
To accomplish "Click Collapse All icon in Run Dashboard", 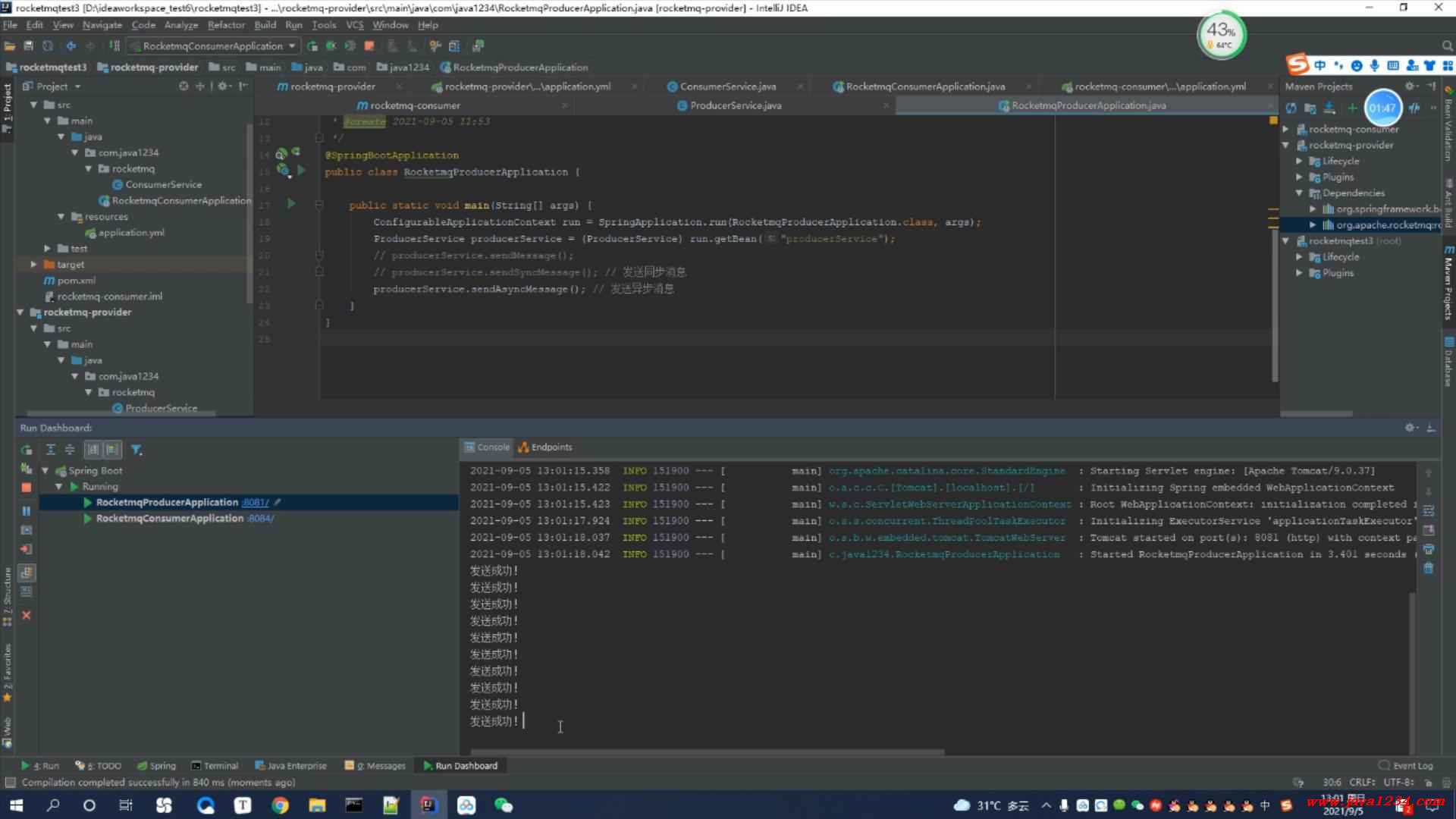I will (70, 450).
